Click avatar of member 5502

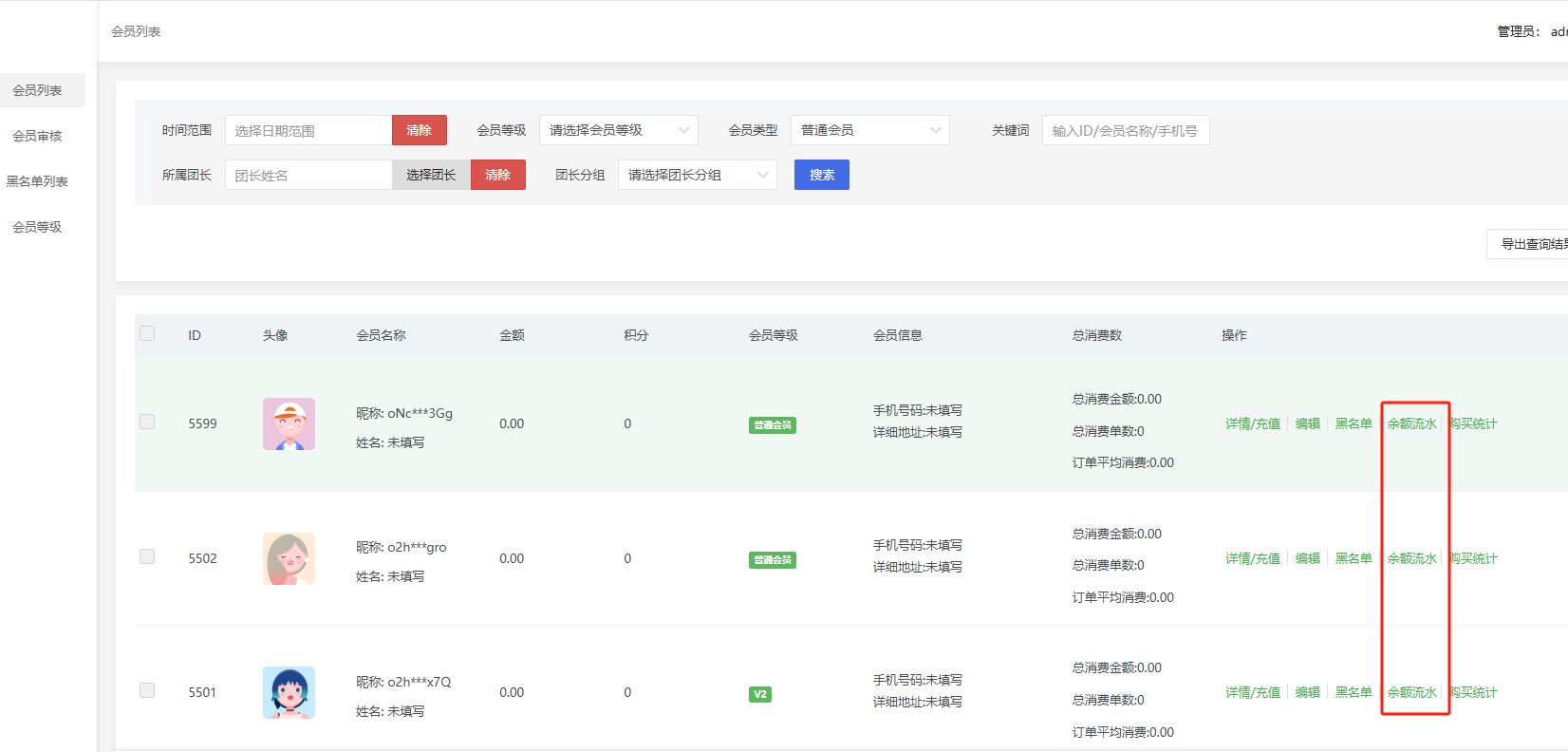tap(289, 558)
